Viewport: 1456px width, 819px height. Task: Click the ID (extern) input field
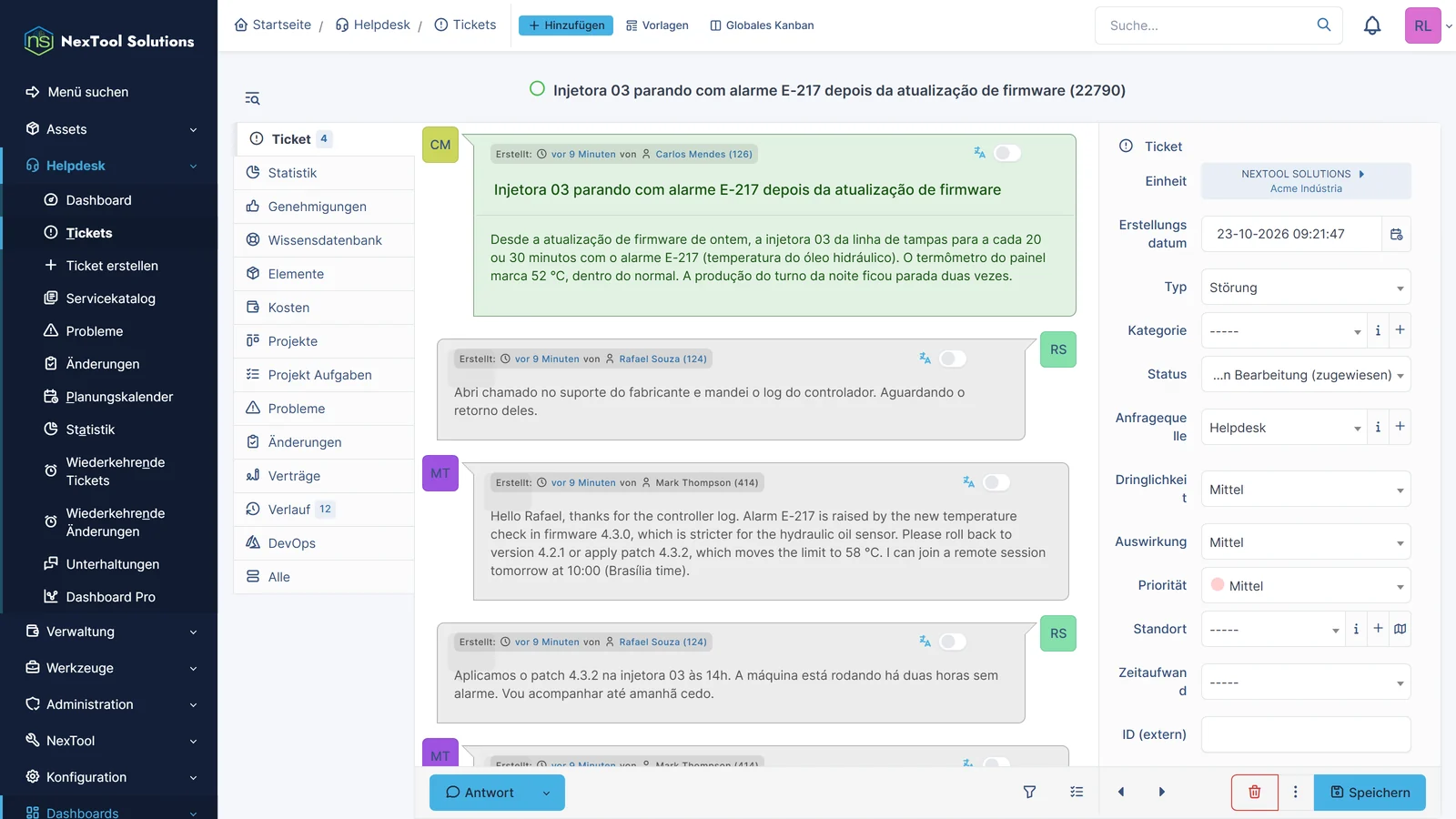click(x=1306, y=734)
